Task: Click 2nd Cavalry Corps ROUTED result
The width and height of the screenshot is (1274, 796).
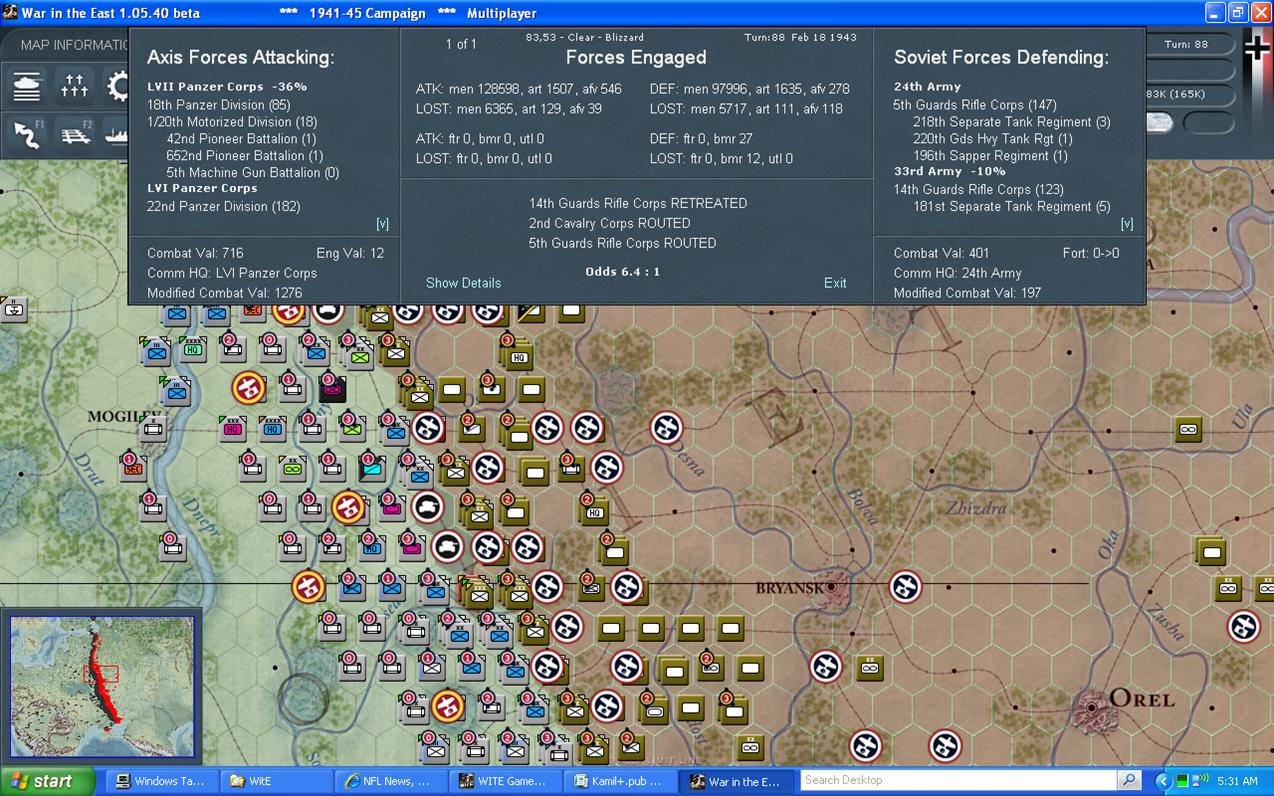Action: 610,223
